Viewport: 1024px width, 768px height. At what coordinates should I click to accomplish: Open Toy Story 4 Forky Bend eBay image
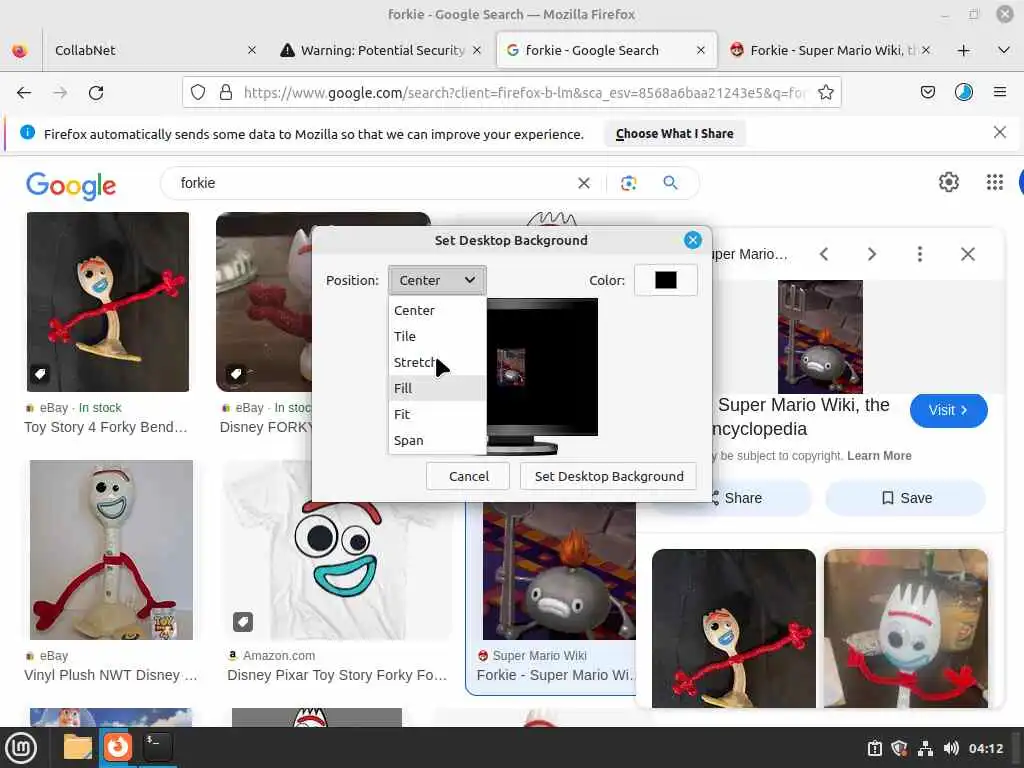click(108, 302)
